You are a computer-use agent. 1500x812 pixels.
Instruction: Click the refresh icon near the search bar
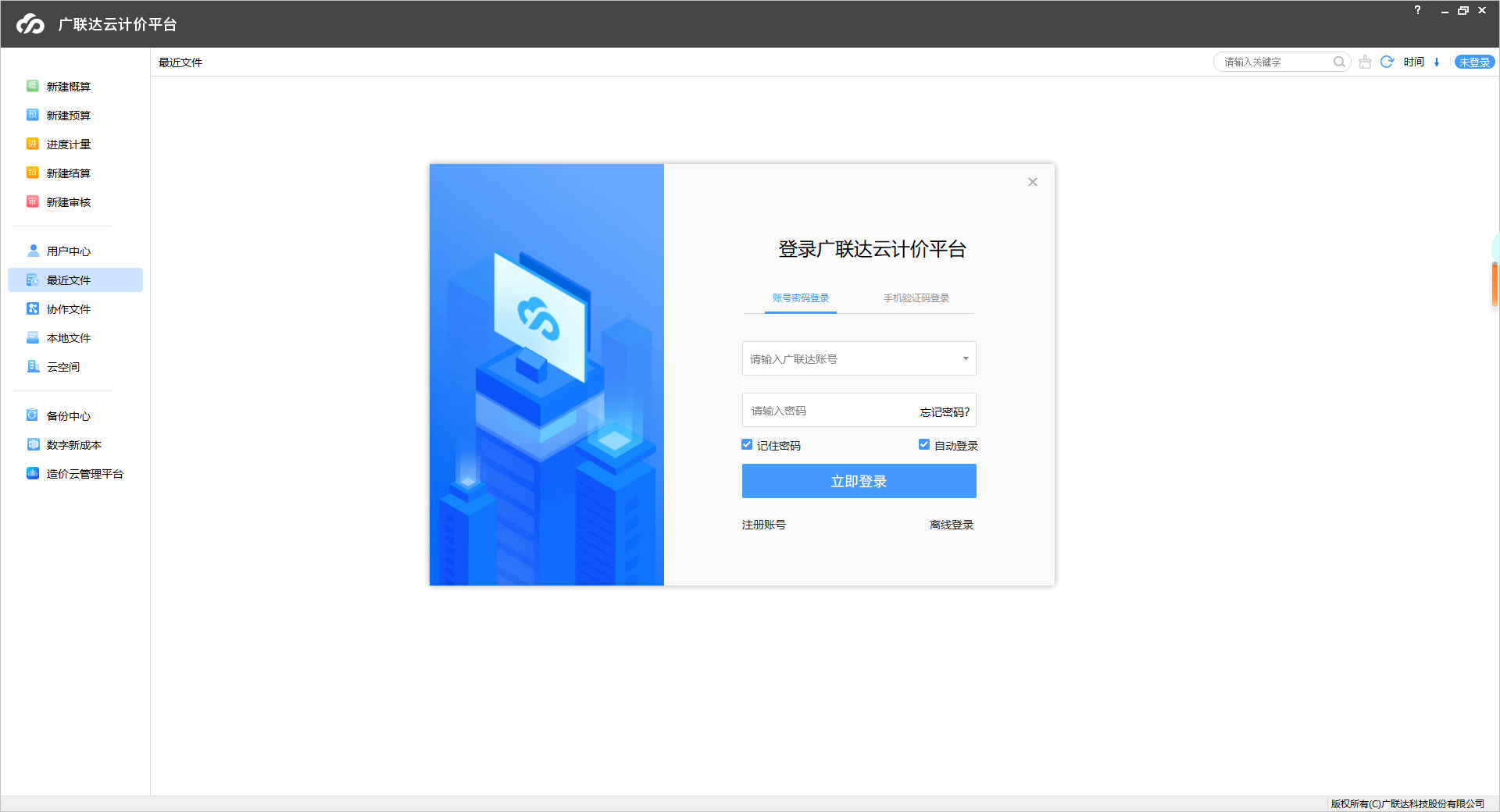(x=1387, y=62)
